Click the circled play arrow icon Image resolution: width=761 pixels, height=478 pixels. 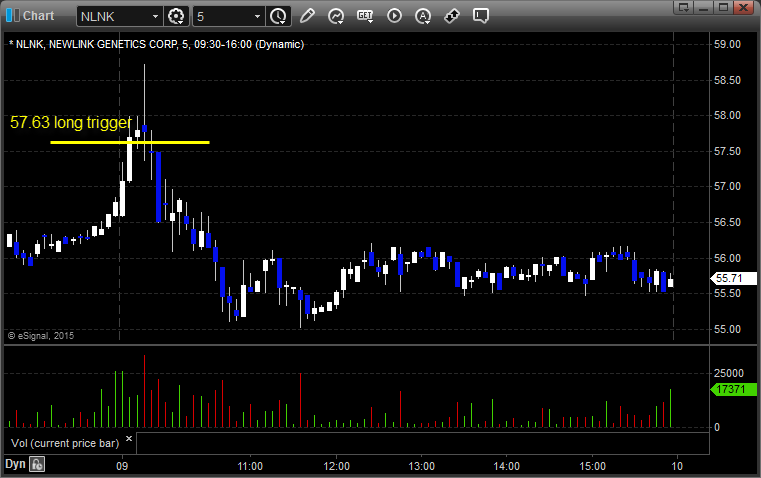(394, 16)
